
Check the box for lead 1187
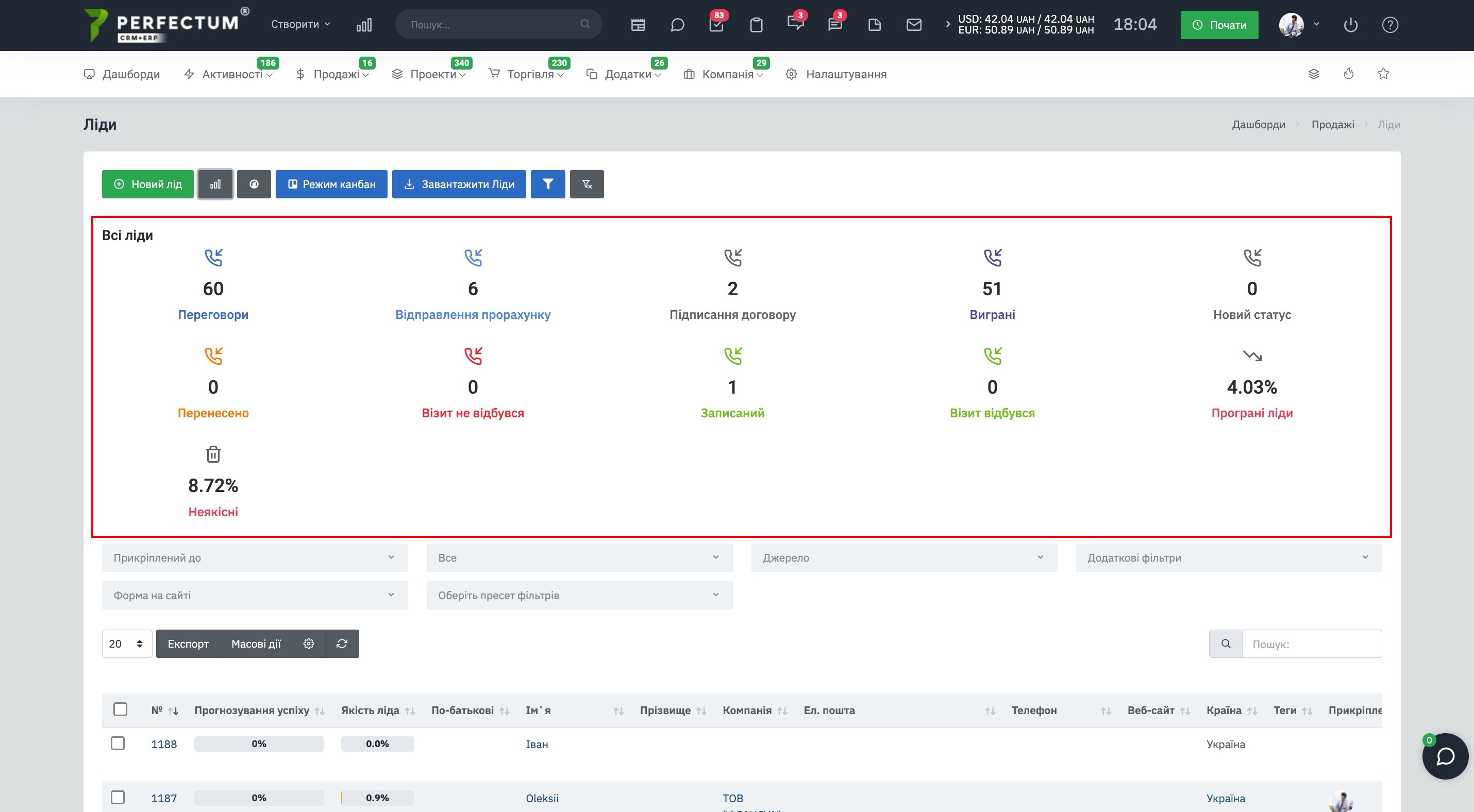(x=118, y=797)
